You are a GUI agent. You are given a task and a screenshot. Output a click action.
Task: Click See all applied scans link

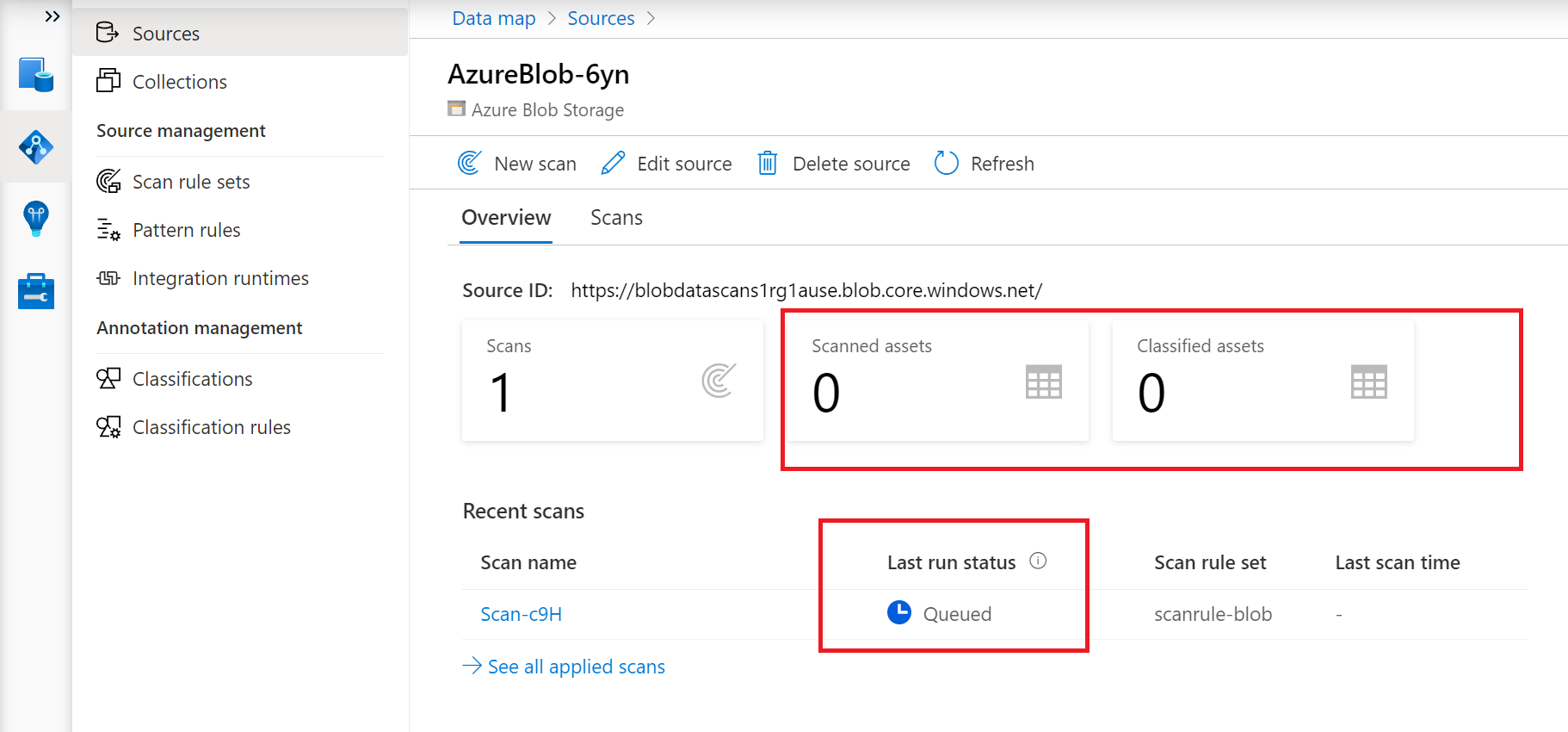(x=576, y=667)
